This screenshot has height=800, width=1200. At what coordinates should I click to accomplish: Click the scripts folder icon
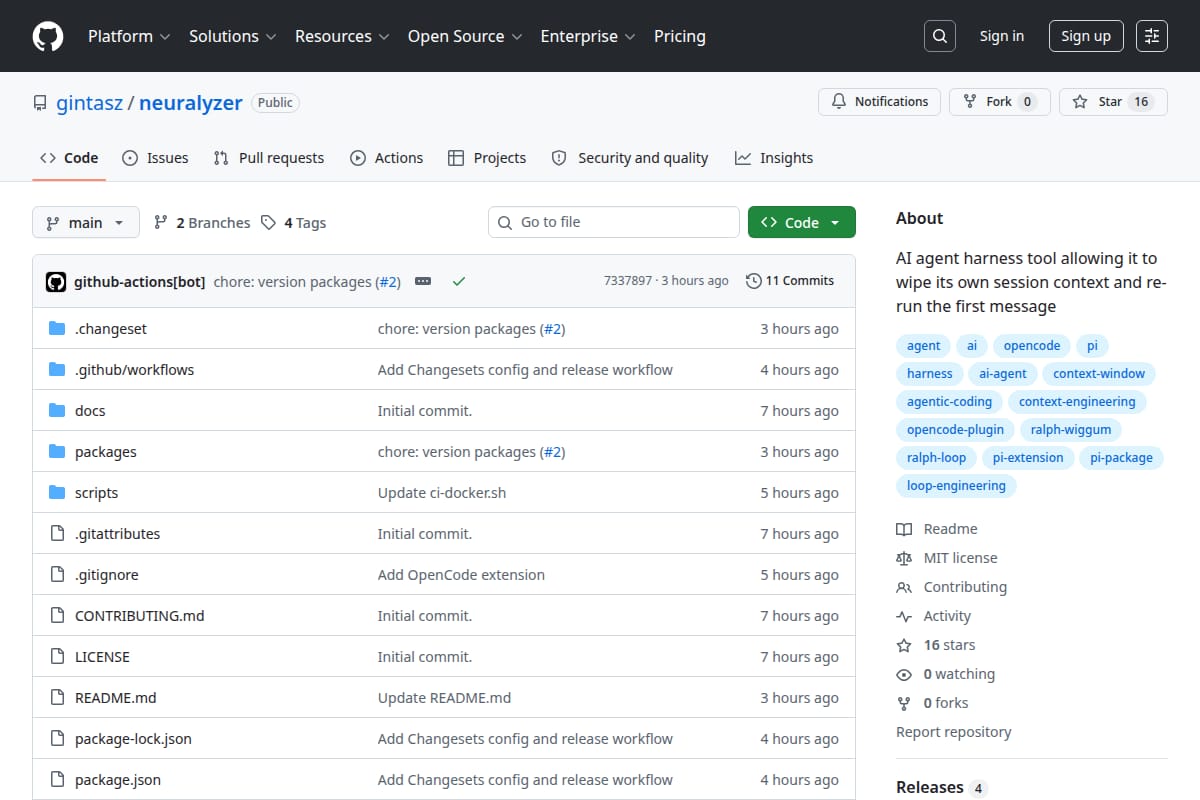click(57, 493)
